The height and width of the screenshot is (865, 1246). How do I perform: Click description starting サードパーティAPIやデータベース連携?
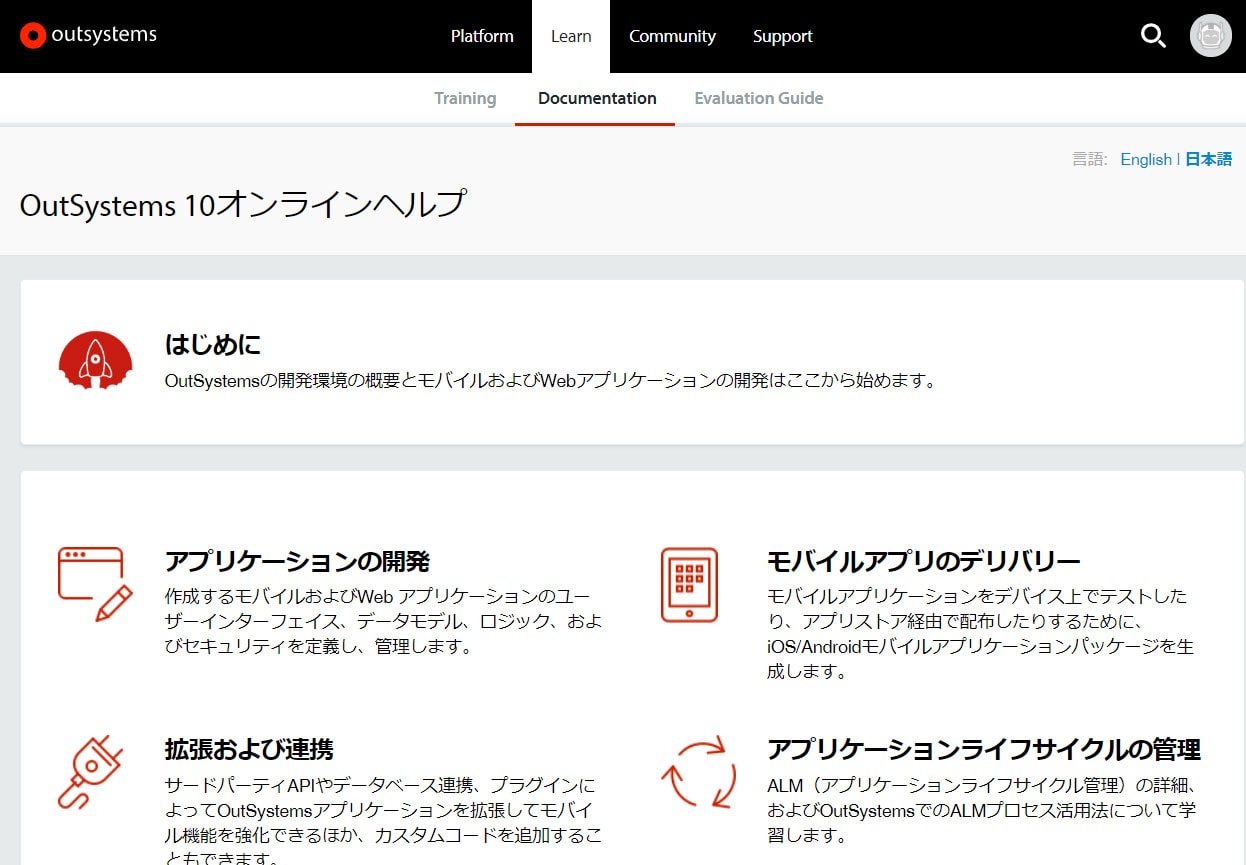click(x=384, y=822)
